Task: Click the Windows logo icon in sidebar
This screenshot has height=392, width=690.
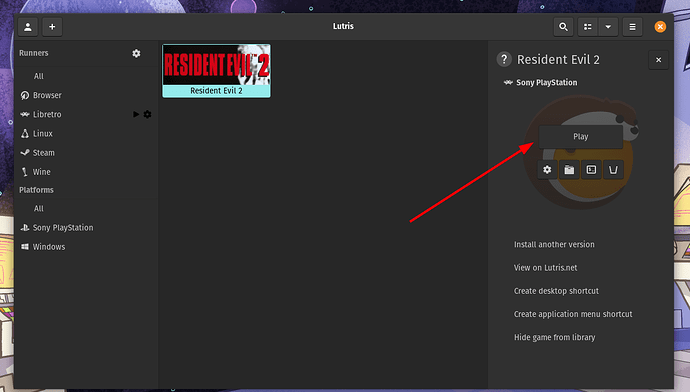Action: click(25, 247)
